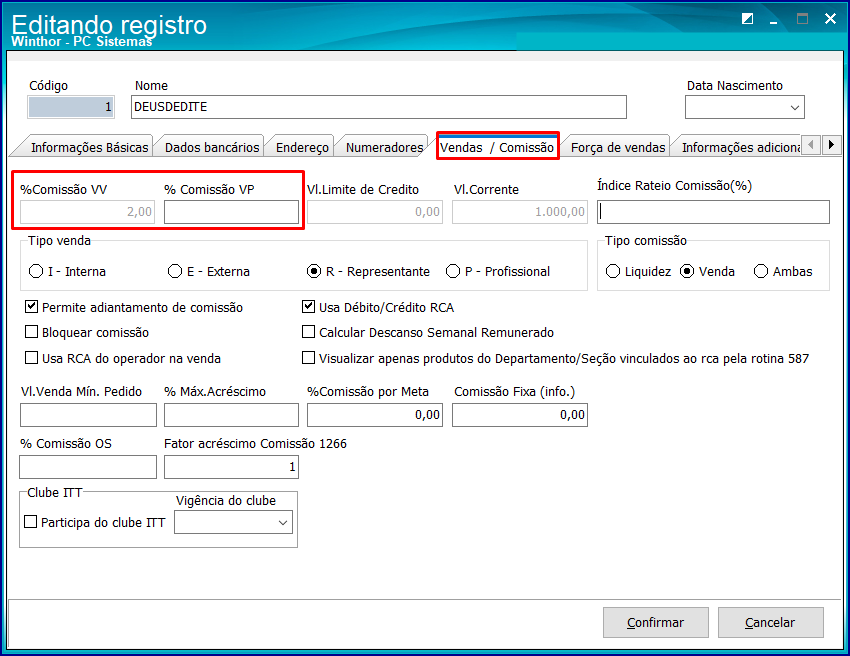Check Usa RCA do operador na venda
The height and width of the screenshot is (656, 850).
click(32, 358)
